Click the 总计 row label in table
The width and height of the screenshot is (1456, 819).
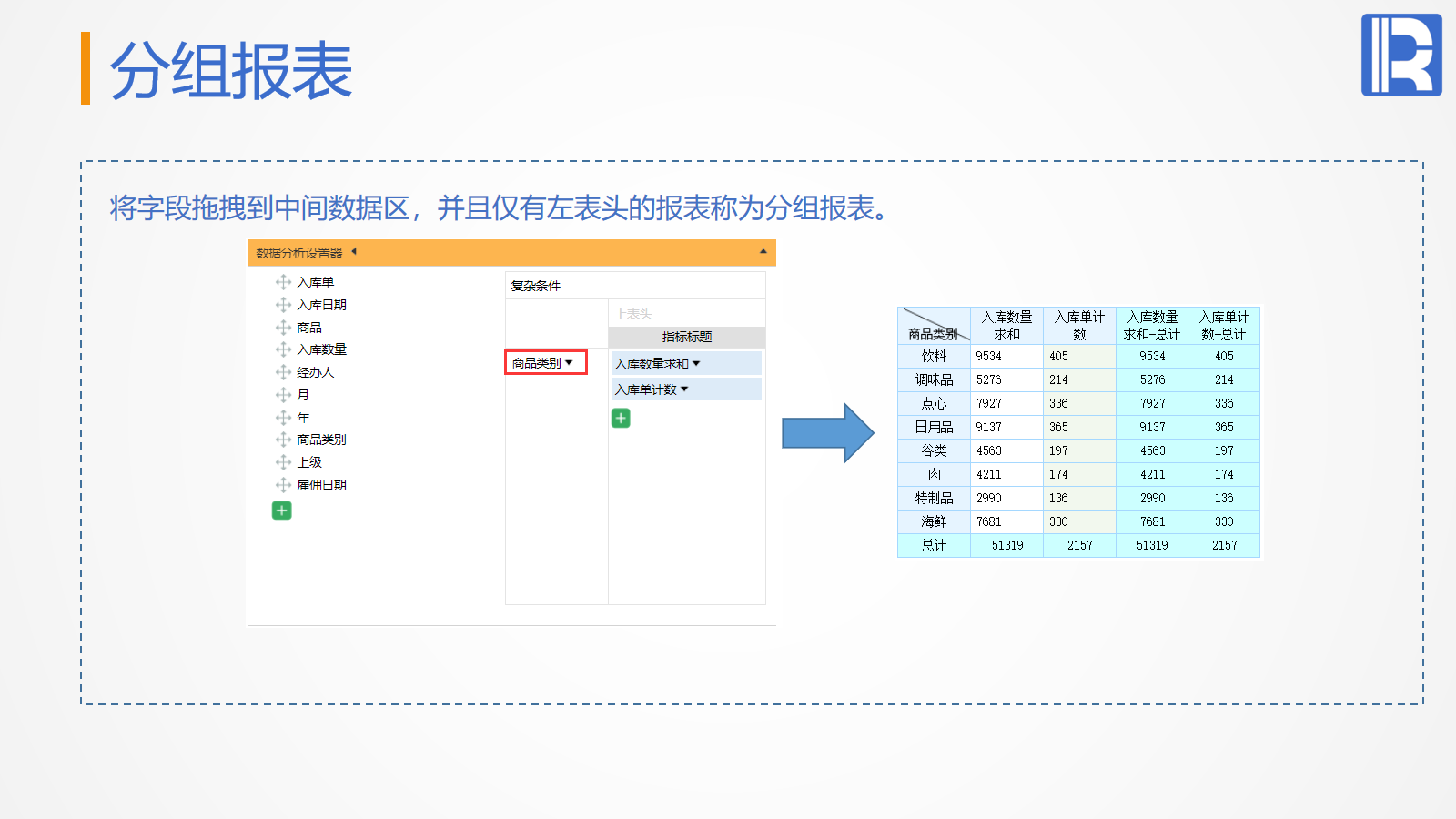[934, 545]
